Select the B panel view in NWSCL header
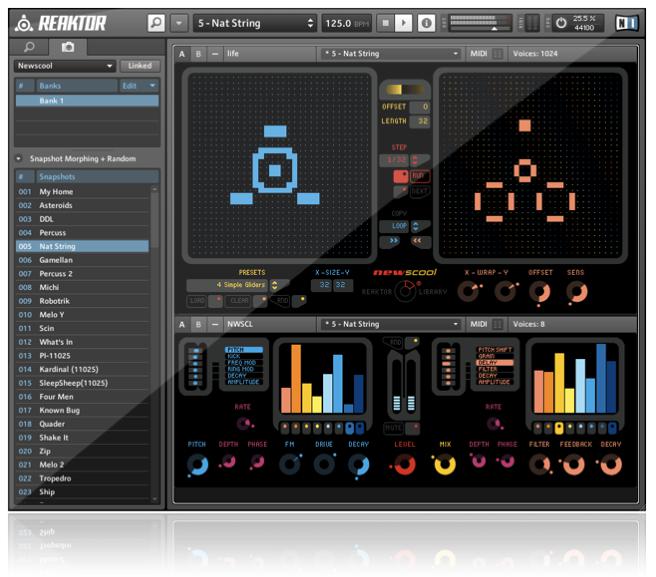 pyautogui.click(x=198, y=324)
